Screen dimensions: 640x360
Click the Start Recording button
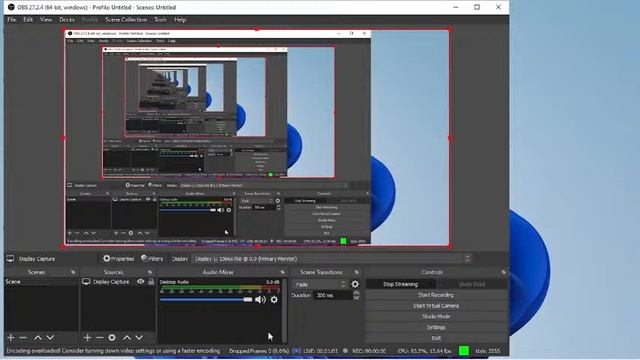tap(436, 295)
